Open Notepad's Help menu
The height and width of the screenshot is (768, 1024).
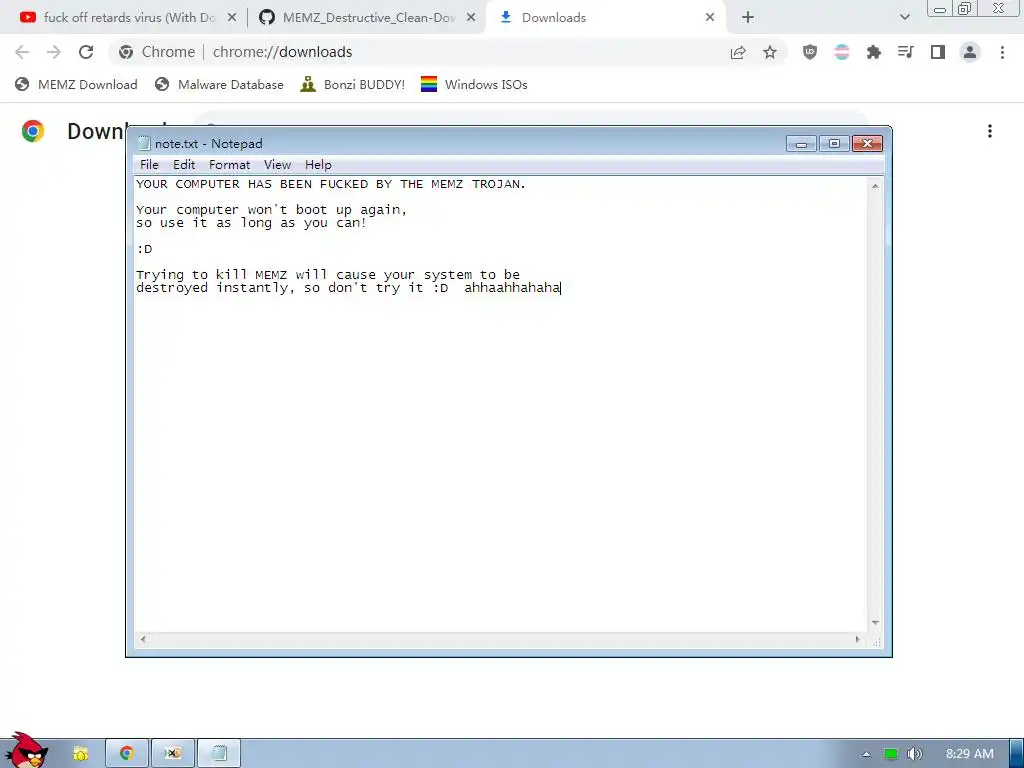tap(318, 165)
